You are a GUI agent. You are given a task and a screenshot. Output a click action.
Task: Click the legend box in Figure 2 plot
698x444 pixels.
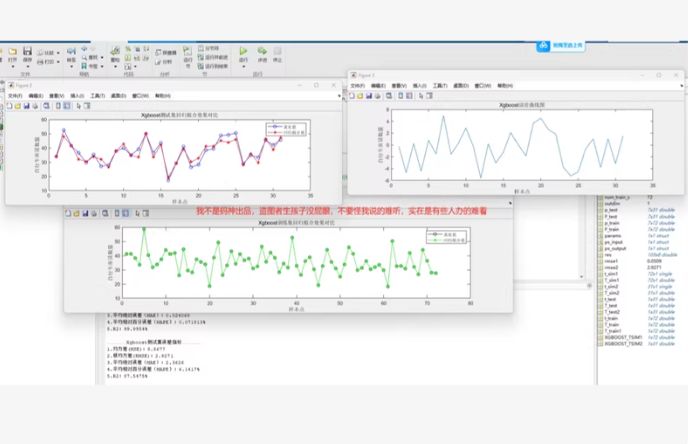pos(286,130)
